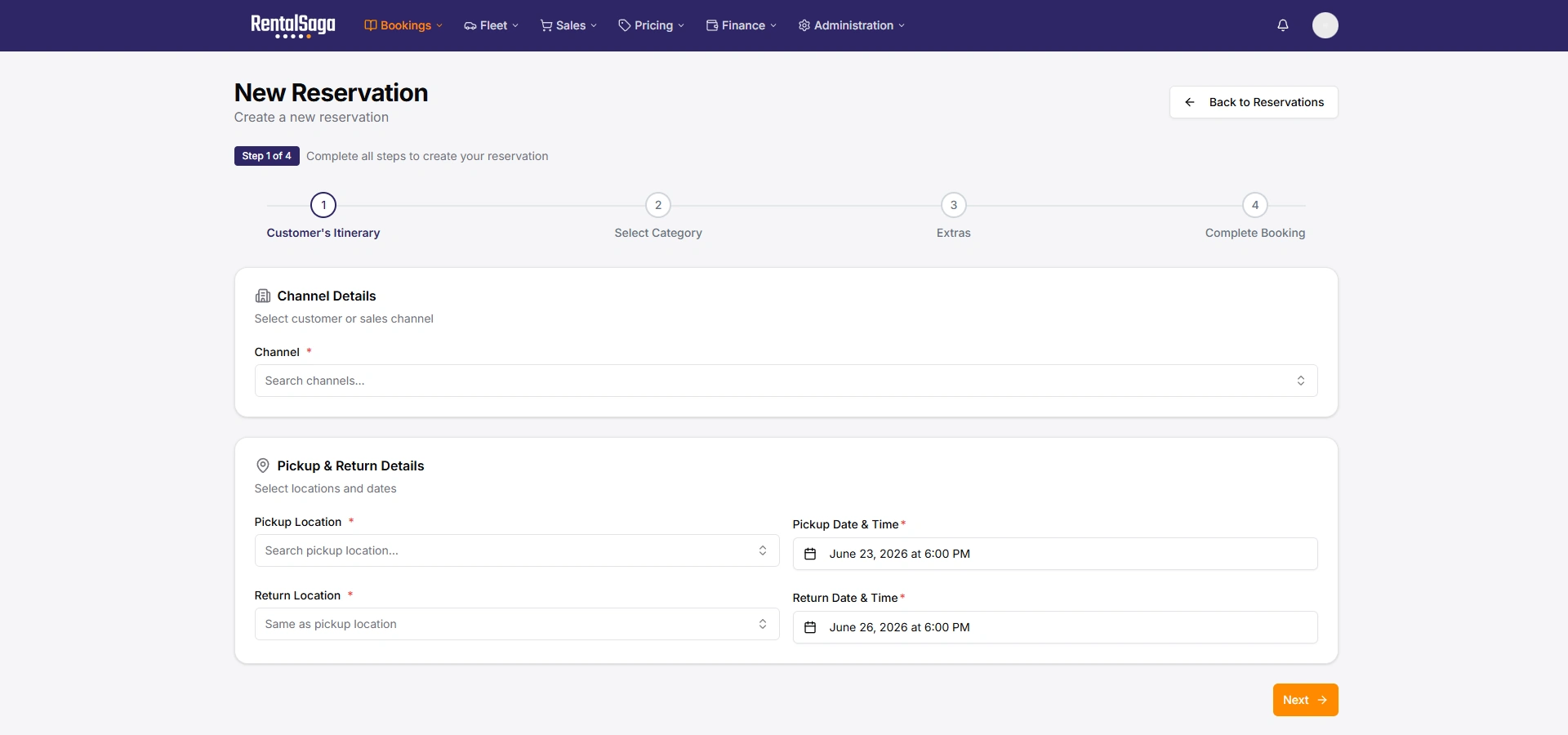This screenshot has height=735, width=1568.
Task: Open the user avatar menu
Action: tap(1325, 25)
